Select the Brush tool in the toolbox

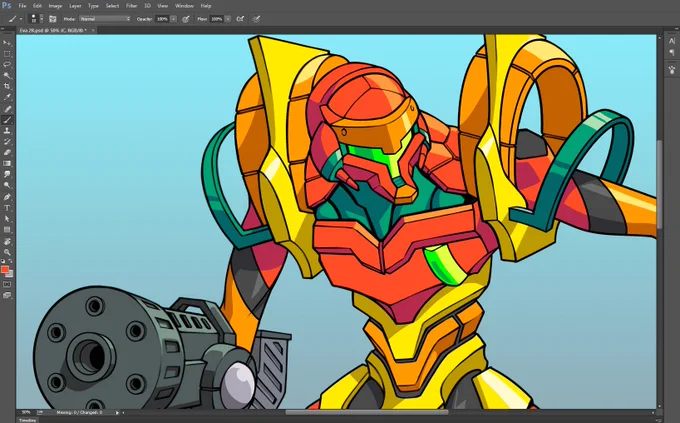point(7,120)
